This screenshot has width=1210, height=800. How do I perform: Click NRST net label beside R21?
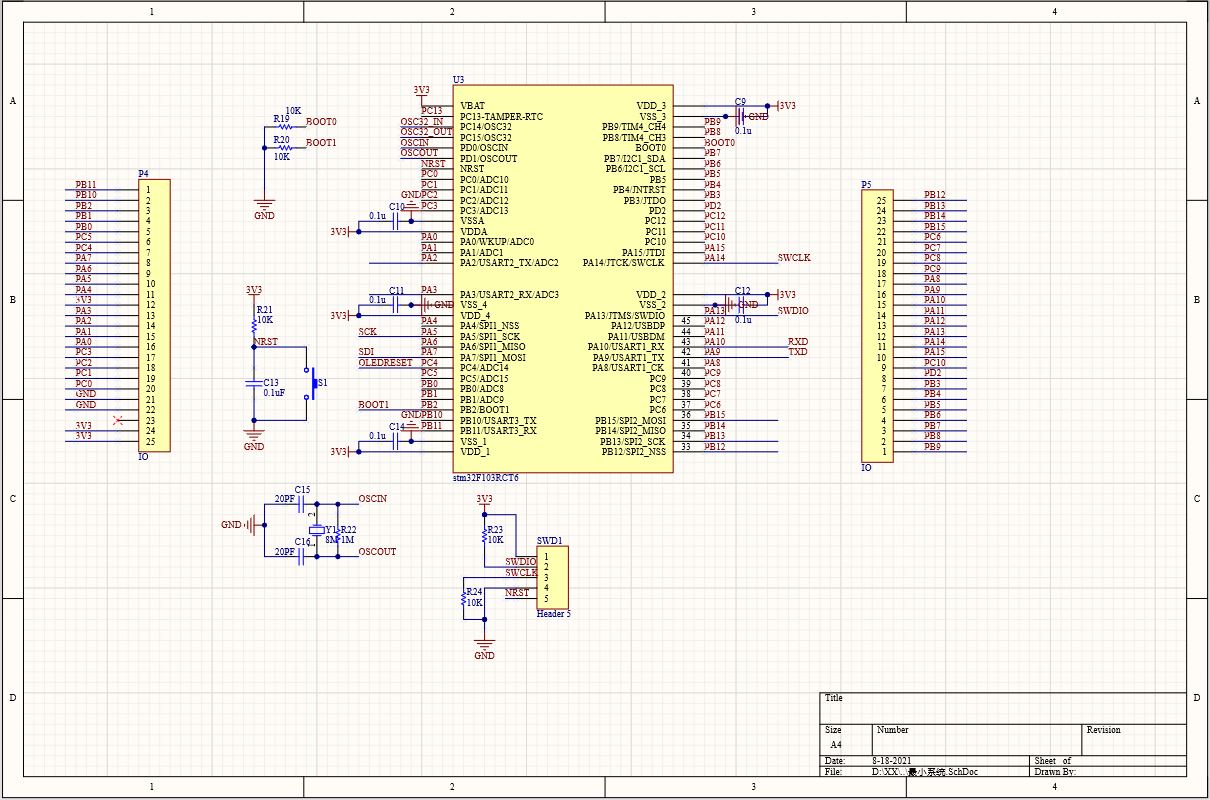[x=267, y=342]
